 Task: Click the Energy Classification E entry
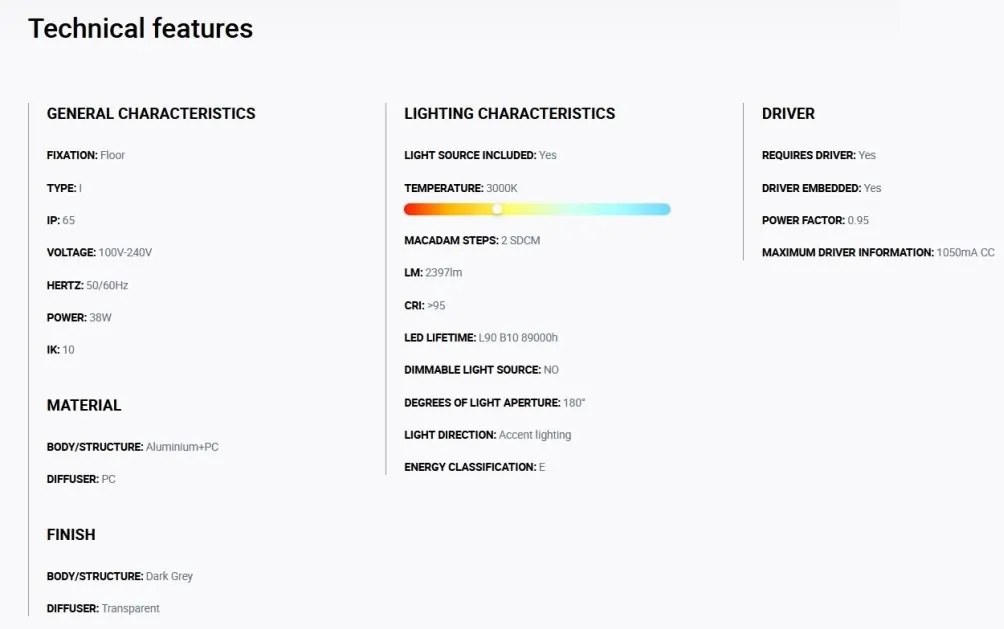(x=474, y=467)
